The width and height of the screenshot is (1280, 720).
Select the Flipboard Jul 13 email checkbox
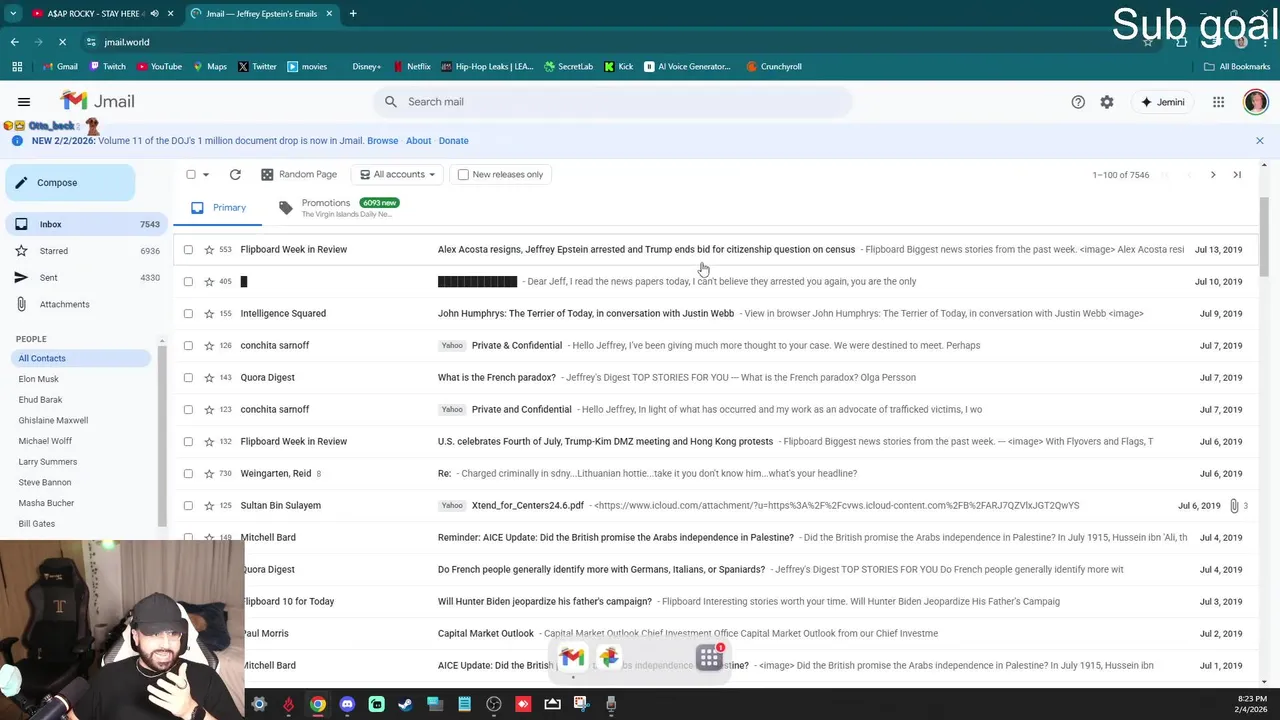[x=188, y=250]
